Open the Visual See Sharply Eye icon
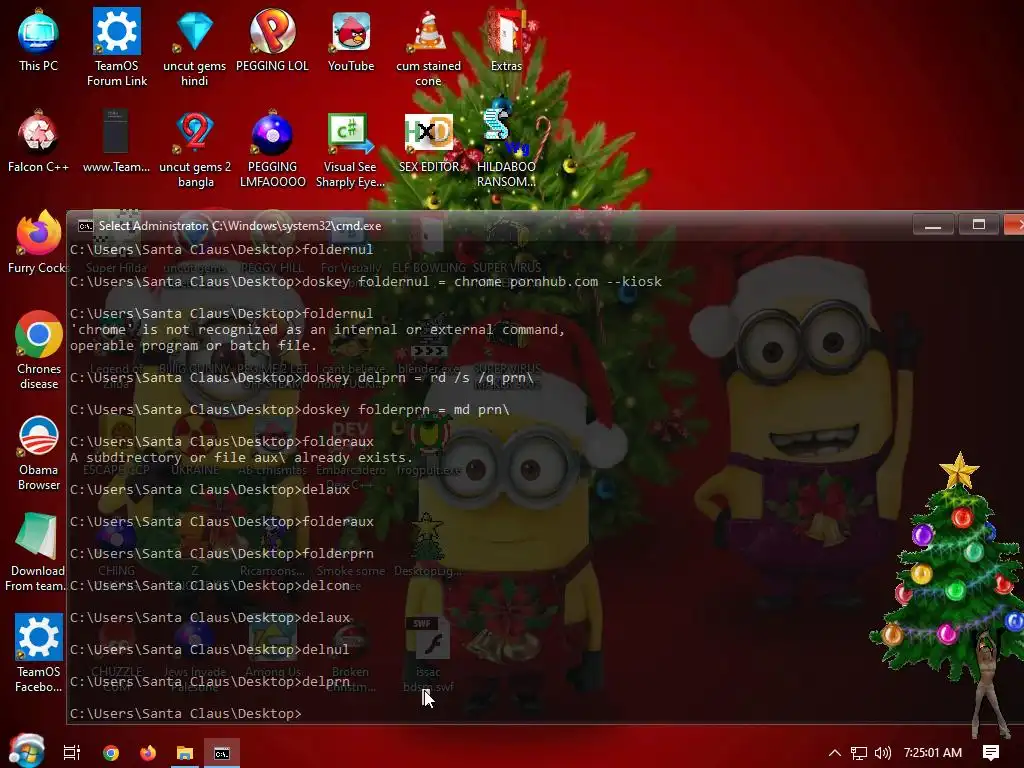This screenshot has width=1024, height=768. (350, 150)
